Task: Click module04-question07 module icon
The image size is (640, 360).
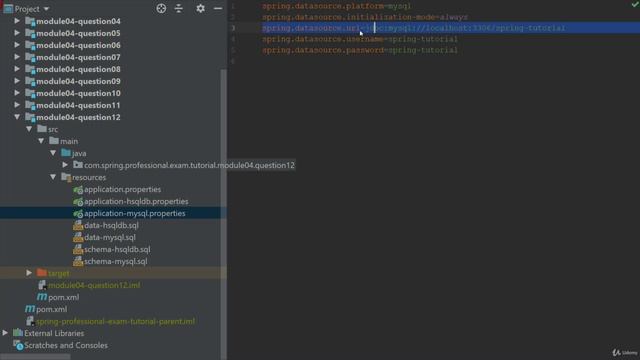Action: (30, 57)
